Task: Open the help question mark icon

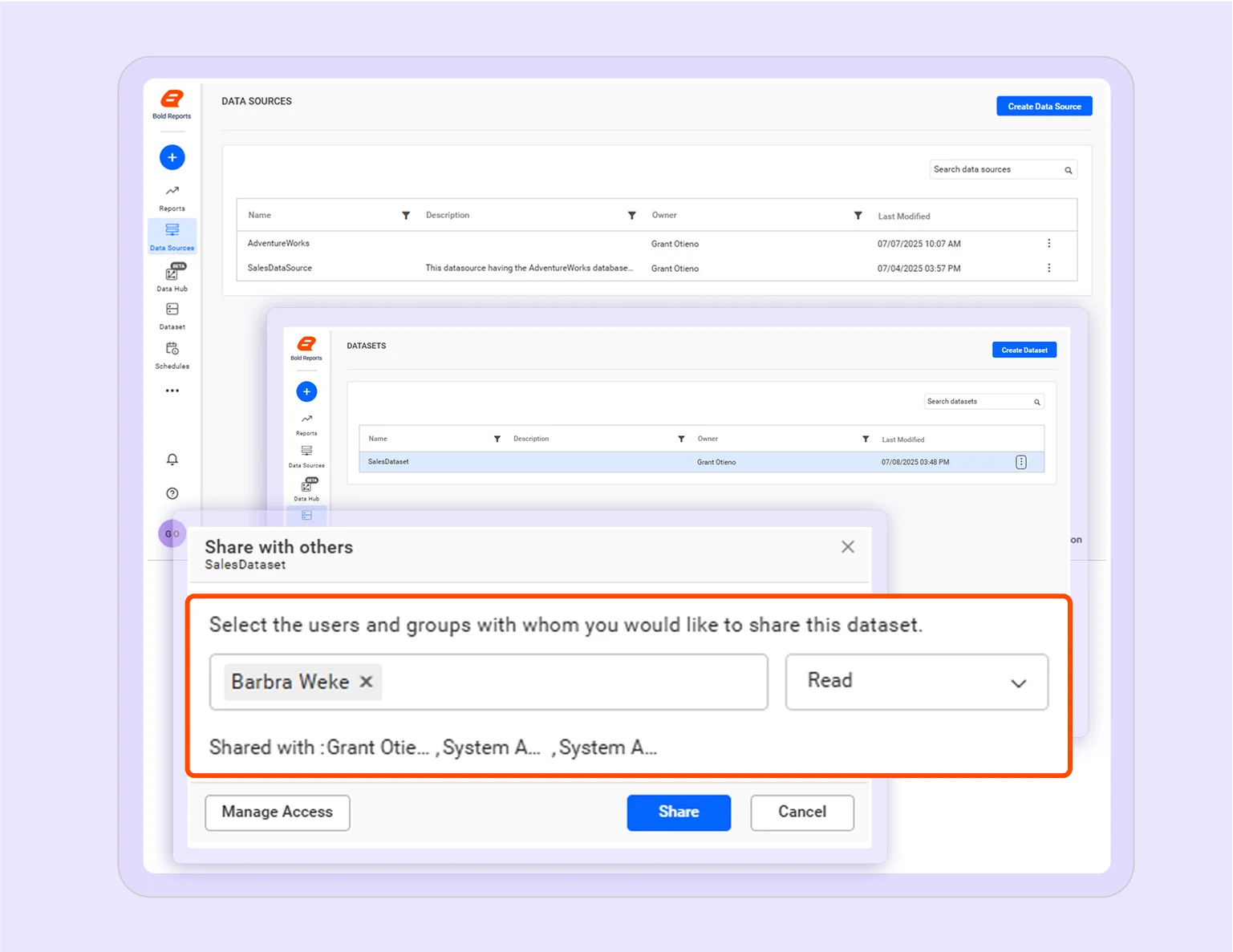Action: pos(171,493)
